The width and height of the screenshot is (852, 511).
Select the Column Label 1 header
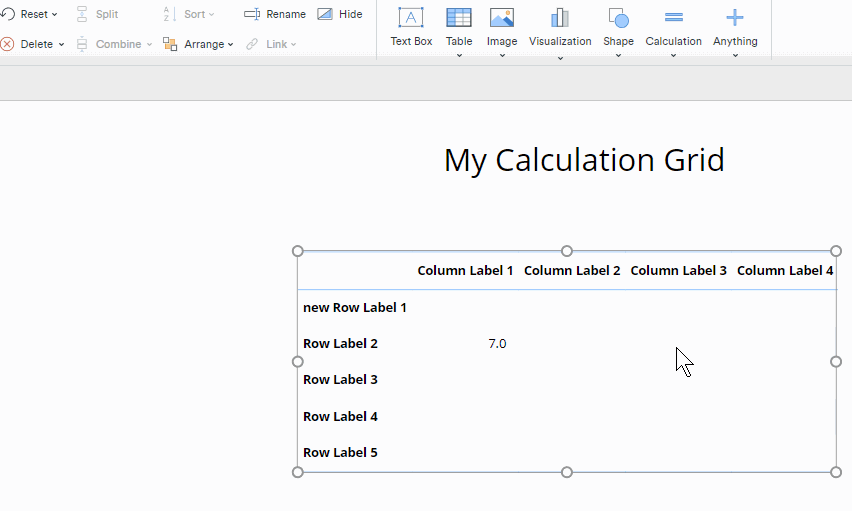pyautogui.click(x=465, y=271)
